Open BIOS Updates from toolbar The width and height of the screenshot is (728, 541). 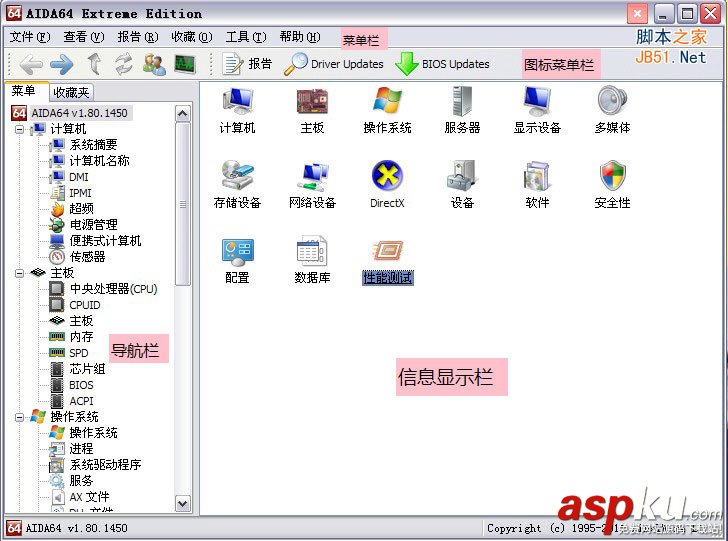(x=442, y=64)
